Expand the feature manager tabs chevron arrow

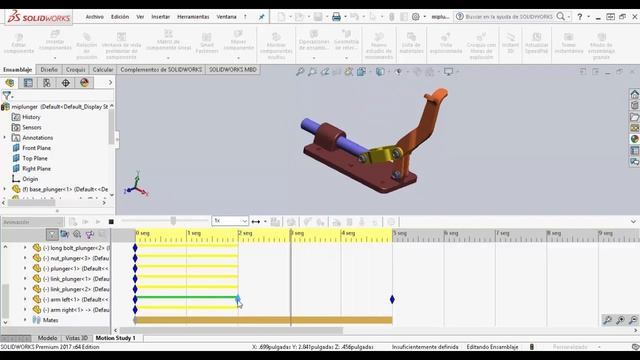pyautogui.click(x=110, y=83)
